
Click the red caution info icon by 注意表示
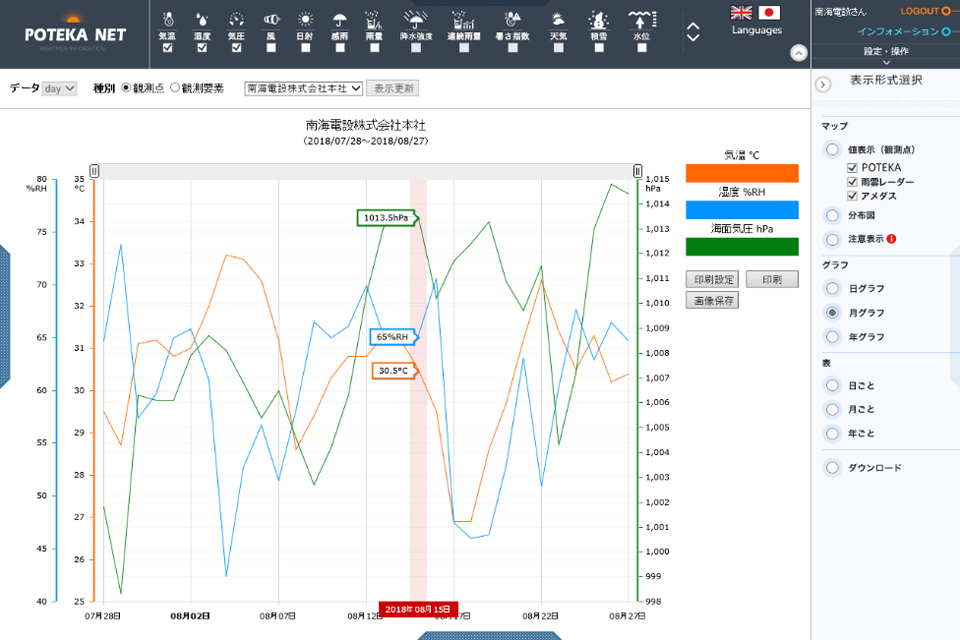pyautogui.click(x=891, y=239)
